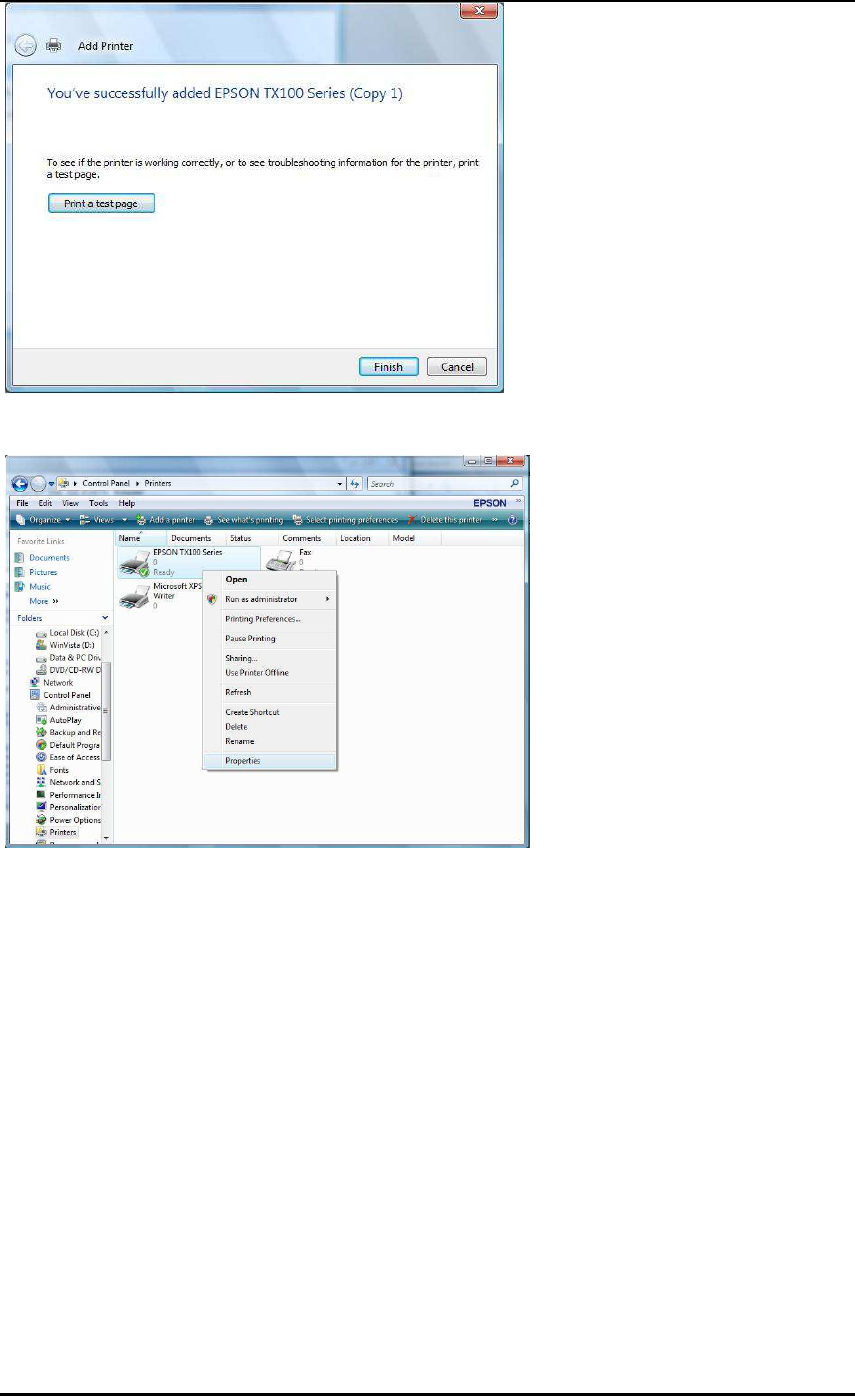Viewport: 855px width, 1396px height.
Task: Expand the toolbar overflow chevron
Action: (x=495, y=520)
